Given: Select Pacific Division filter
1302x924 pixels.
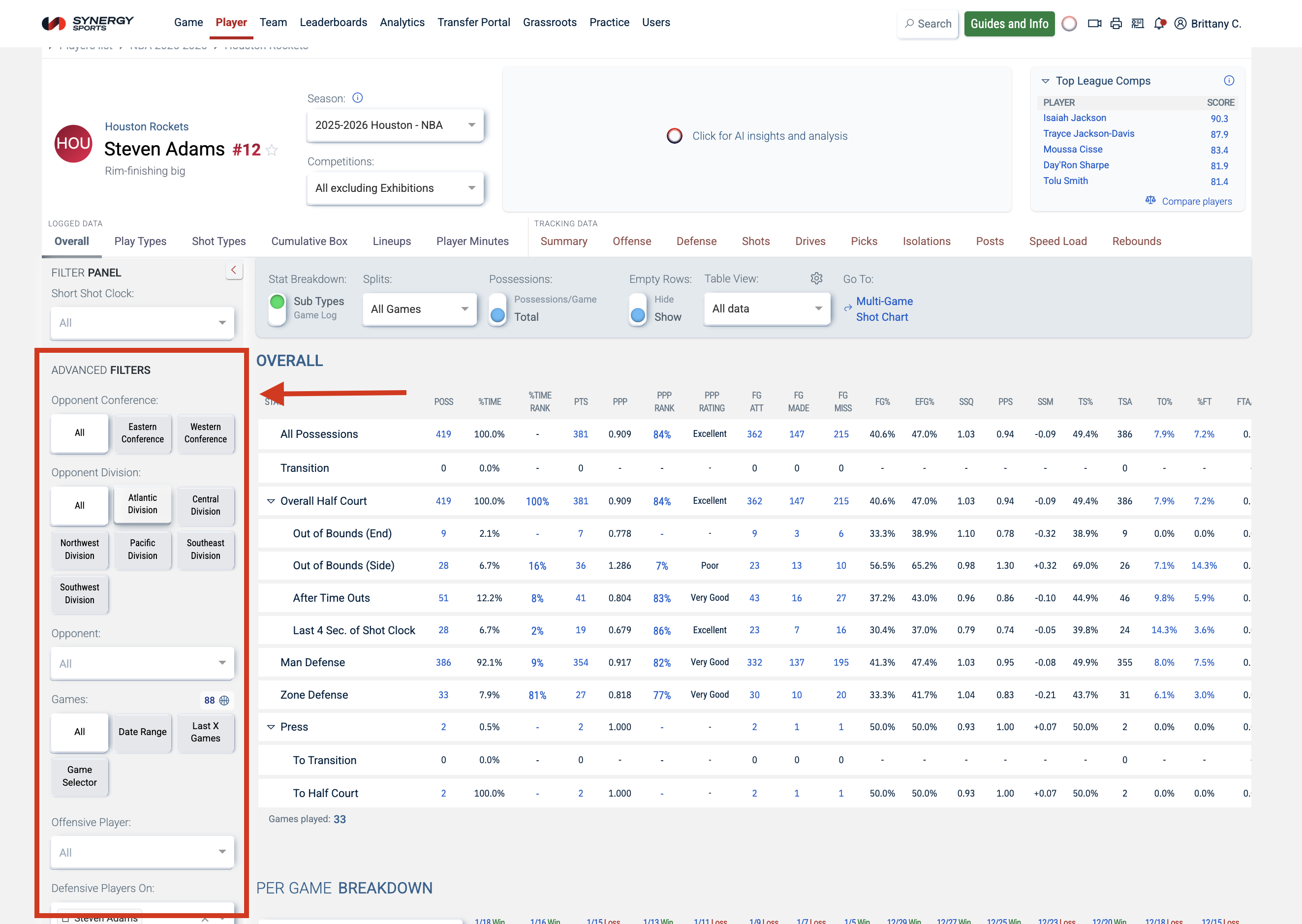Looking at the screenshot, I should (142, 550).
